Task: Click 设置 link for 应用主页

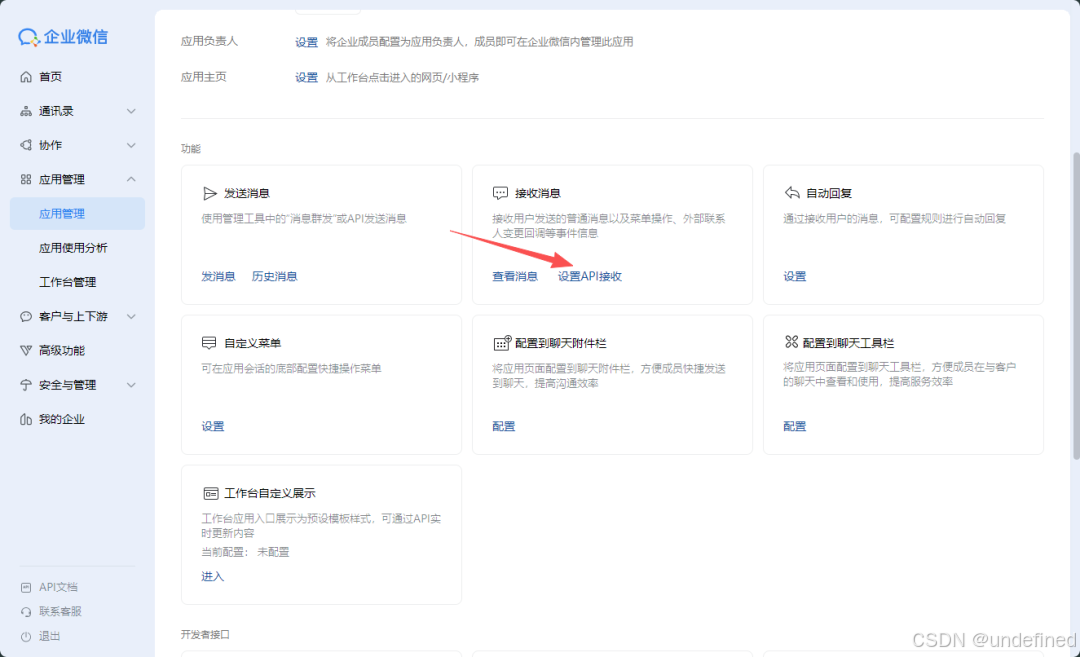Action: [307, 78]
